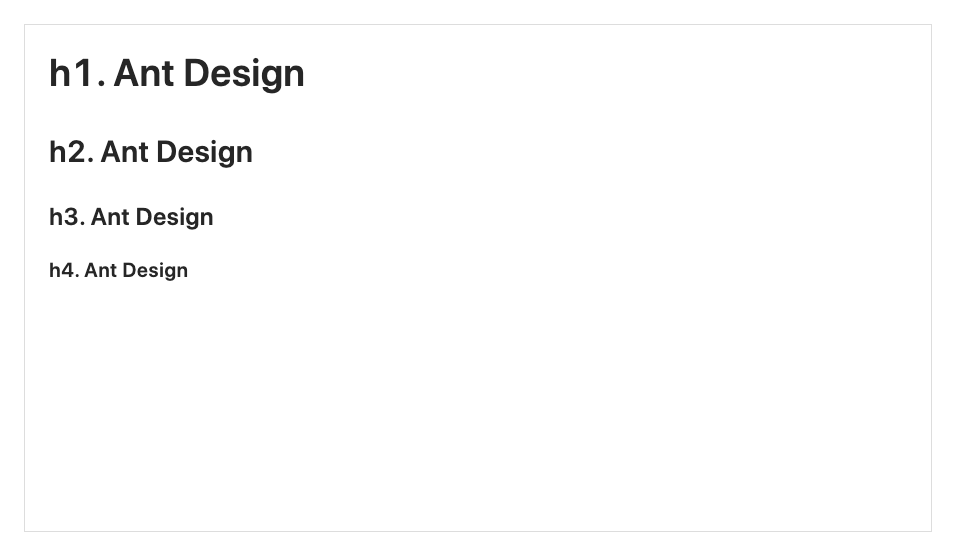This screenshot has height=556, width=956.
Task: Select the h4. Ant Design heading
Action: (118, 270)
